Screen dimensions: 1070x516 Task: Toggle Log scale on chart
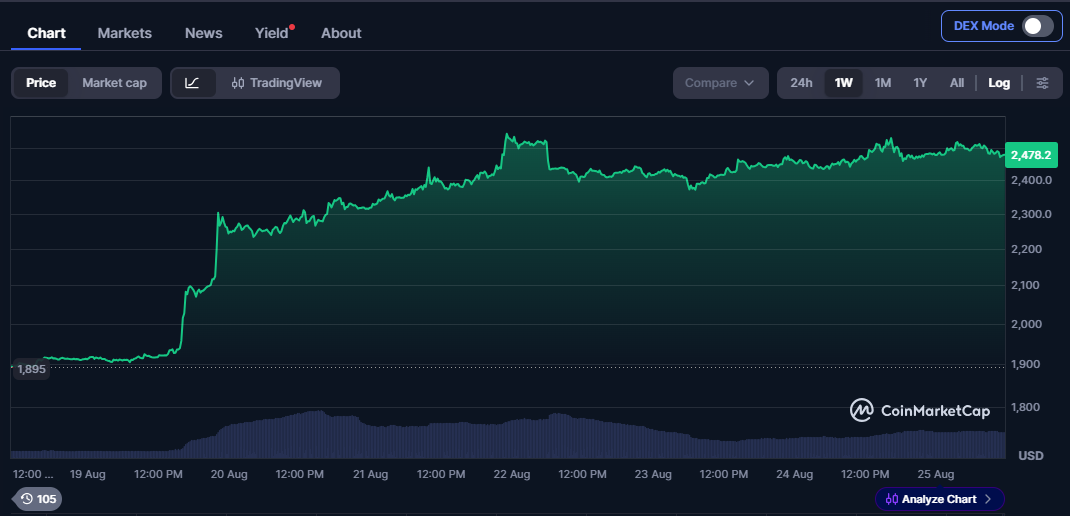click(998, 83)
